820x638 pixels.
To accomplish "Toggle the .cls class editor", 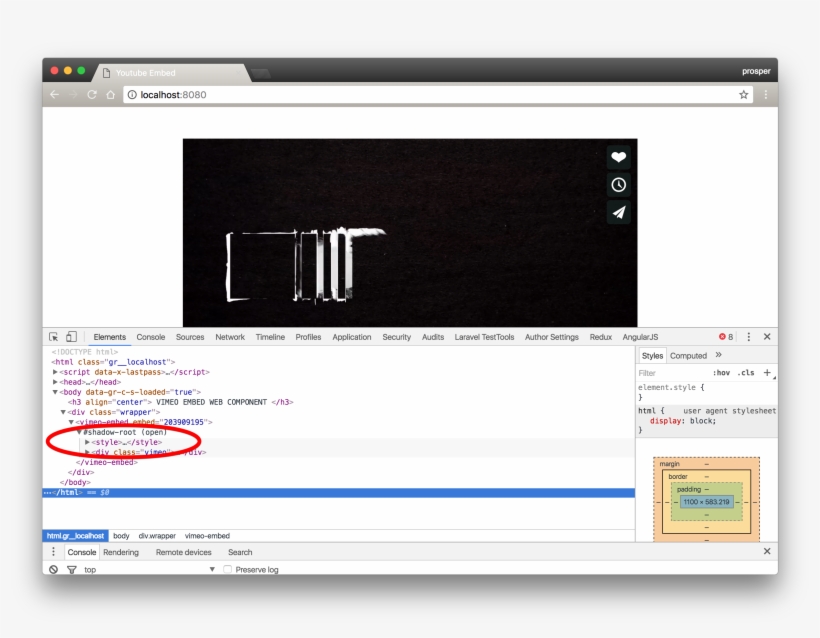I will [744, 371].
